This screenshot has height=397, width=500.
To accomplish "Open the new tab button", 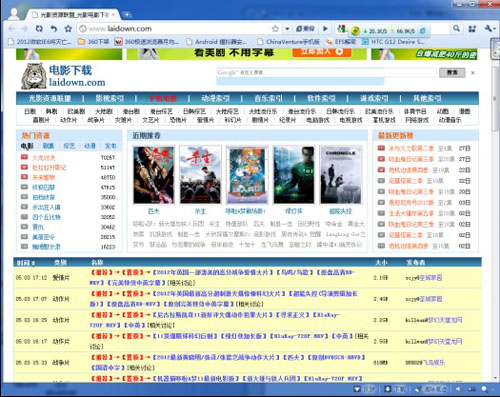I will point(126,15).
